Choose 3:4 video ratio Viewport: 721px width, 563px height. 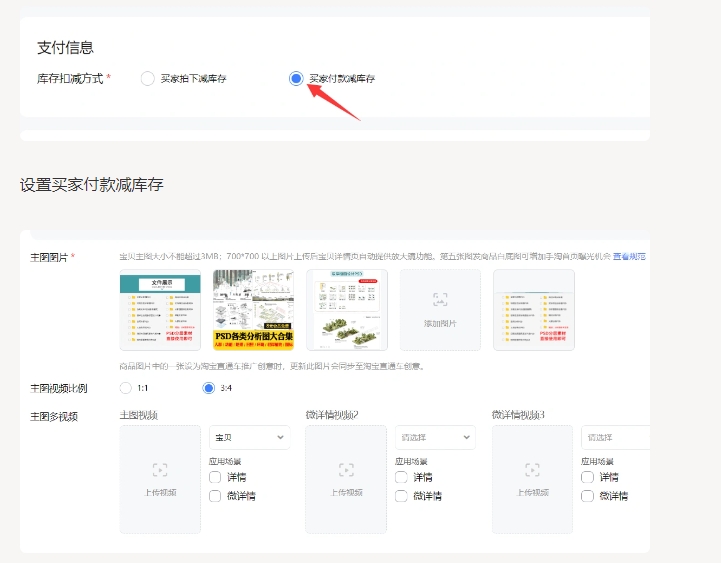[x=209, y=388]
